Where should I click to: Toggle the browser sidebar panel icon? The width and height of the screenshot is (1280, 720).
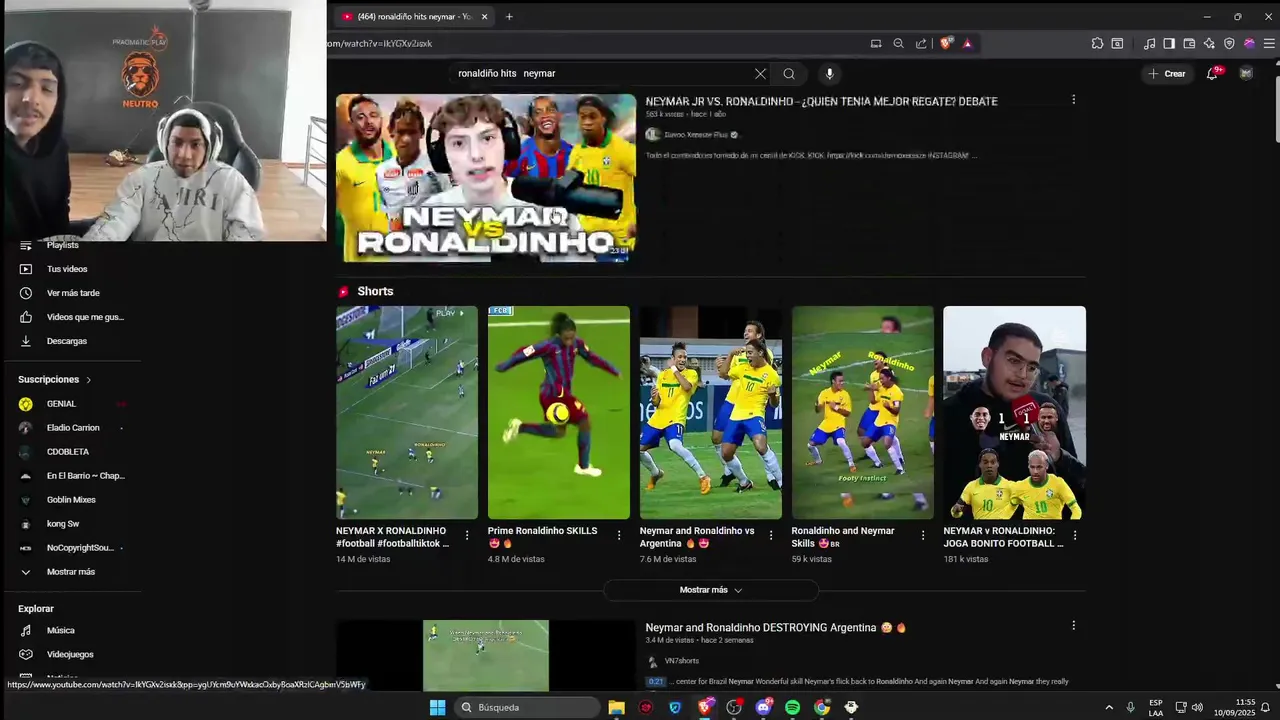1169,43
